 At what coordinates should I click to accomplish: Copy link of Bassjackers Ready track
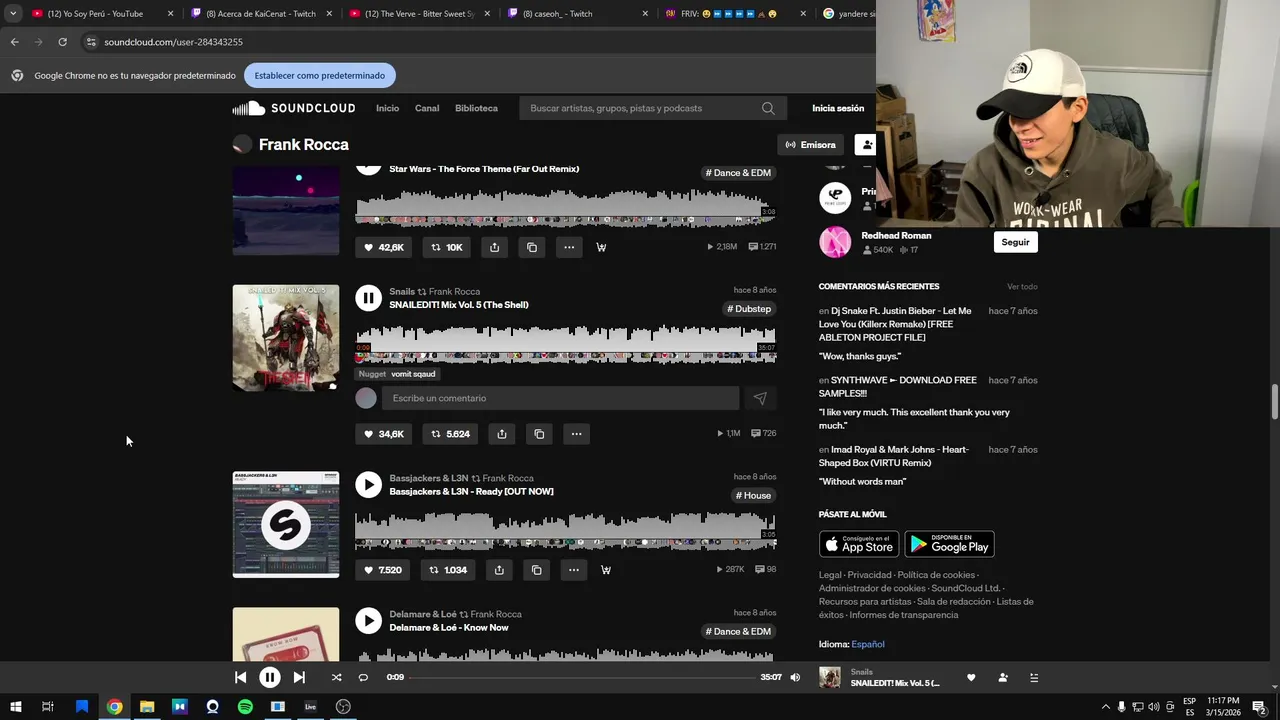[x=536, y=570]
